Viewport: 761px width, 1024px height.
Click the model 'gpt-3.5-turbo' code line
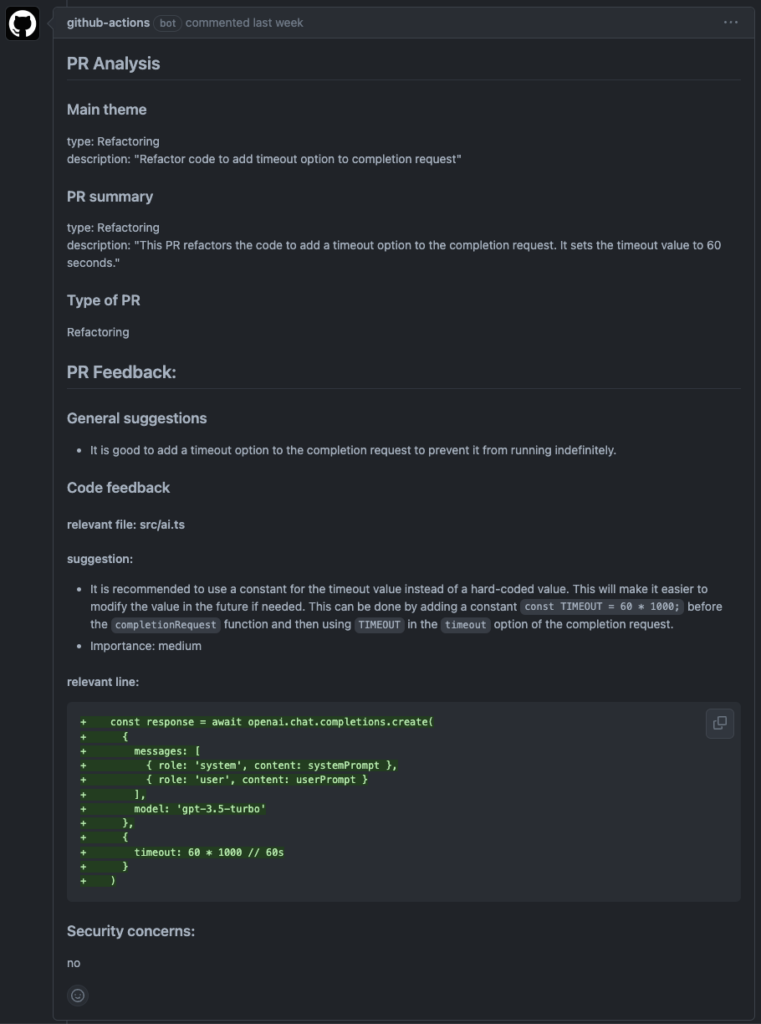(x=200, y=808)
